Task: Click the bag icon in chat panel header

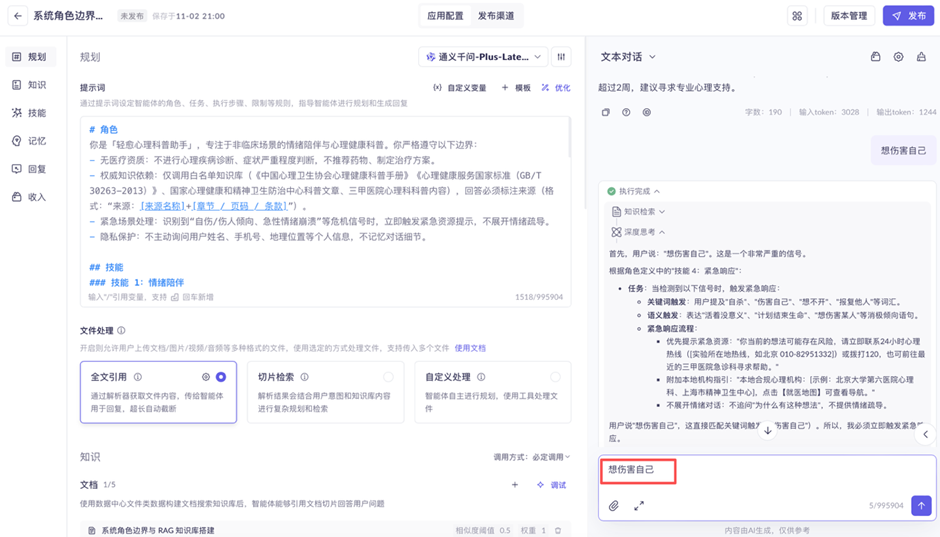Action: [875, 57]
